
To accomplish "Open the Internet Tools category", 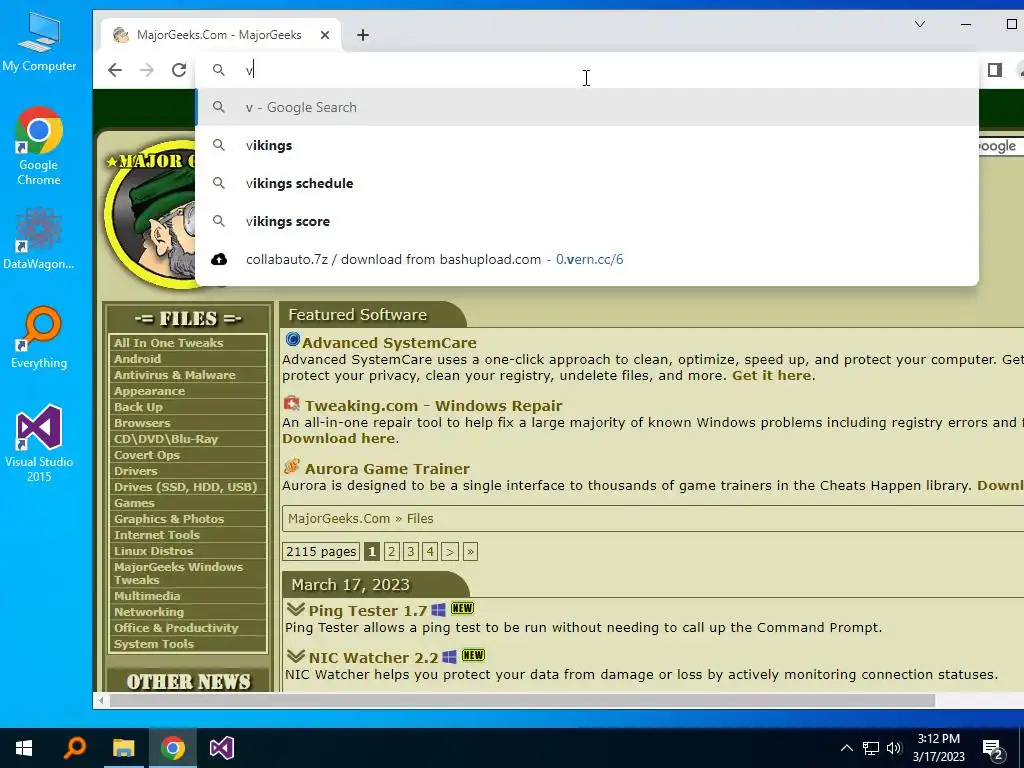I will (157, 535).
